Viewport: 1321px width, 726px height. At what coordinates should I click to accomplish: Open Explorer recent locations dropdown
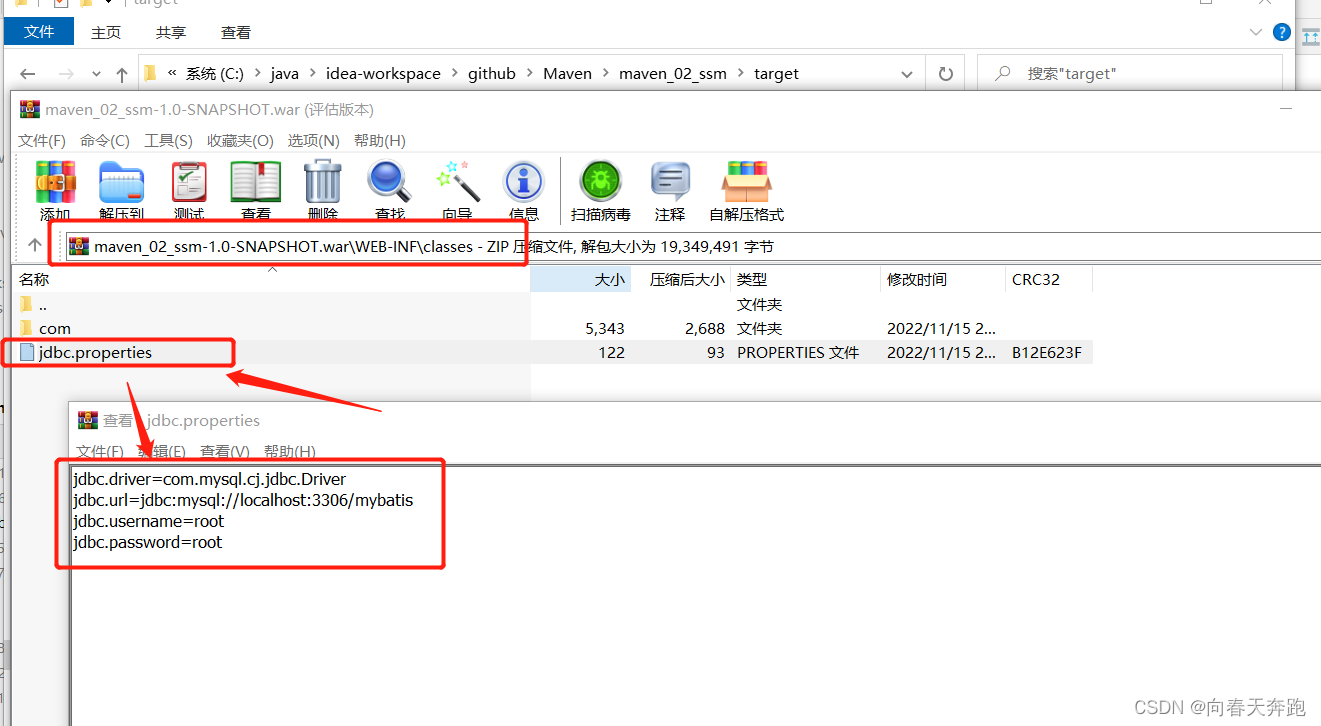[x=96, y=74]
